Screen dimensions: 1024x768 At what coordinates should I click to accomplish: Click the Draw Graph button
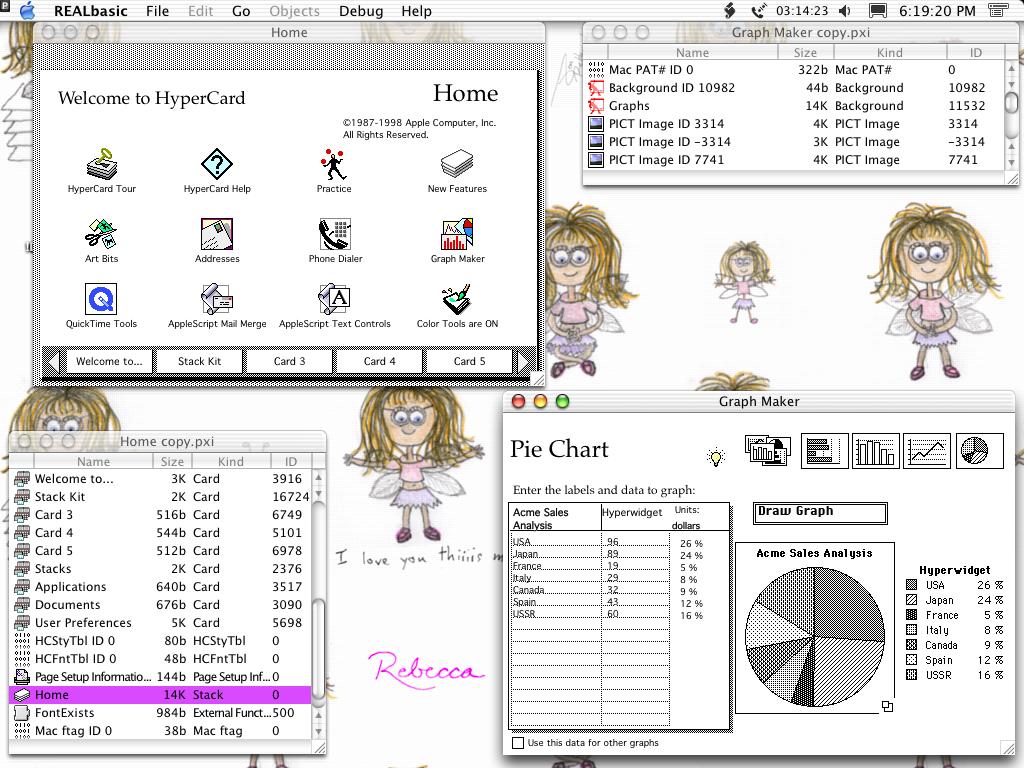(x=820, y=513)
